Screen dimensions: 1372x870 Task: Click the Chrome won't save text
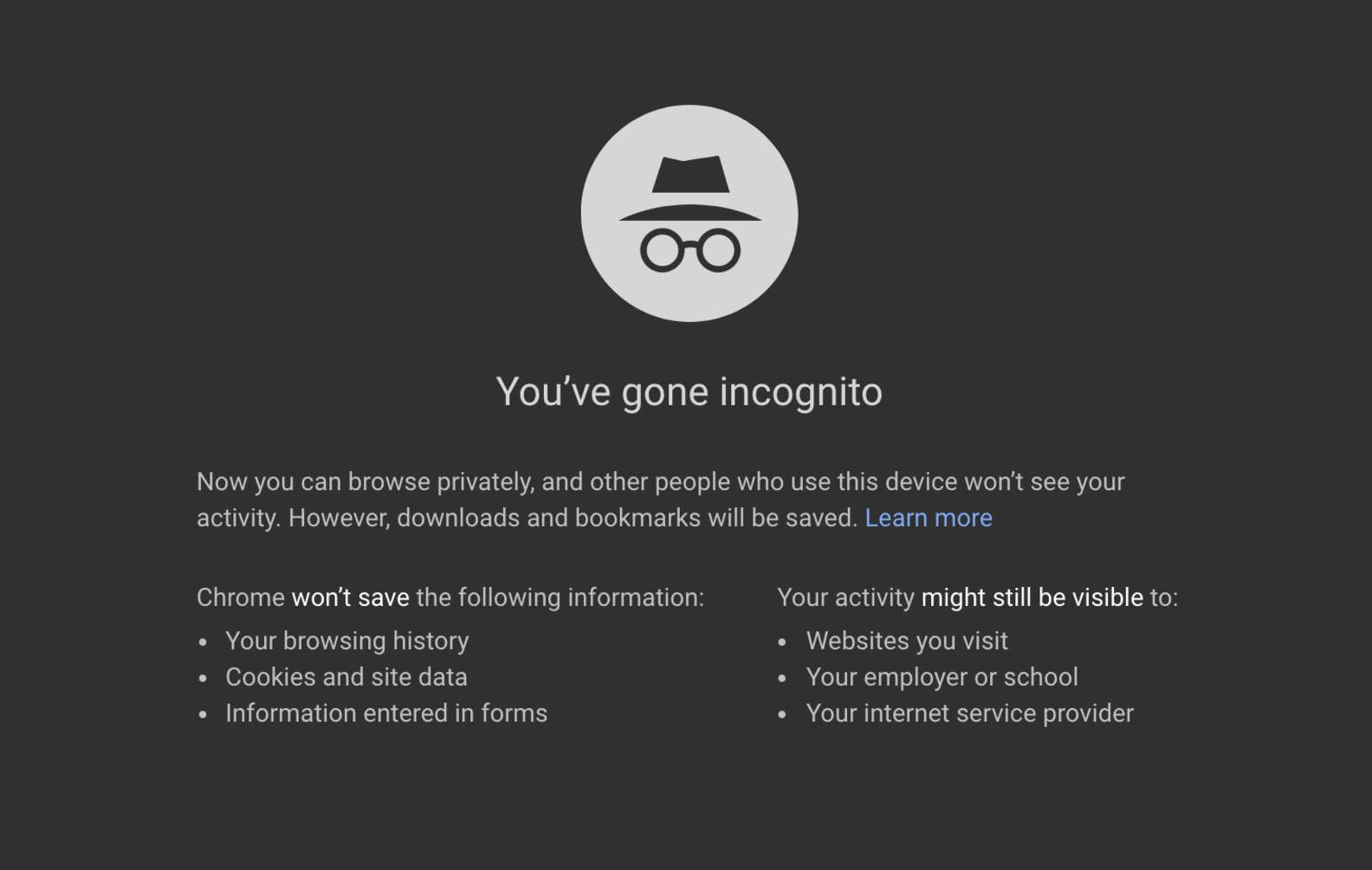pyautogui.click(x=350, y=597)
